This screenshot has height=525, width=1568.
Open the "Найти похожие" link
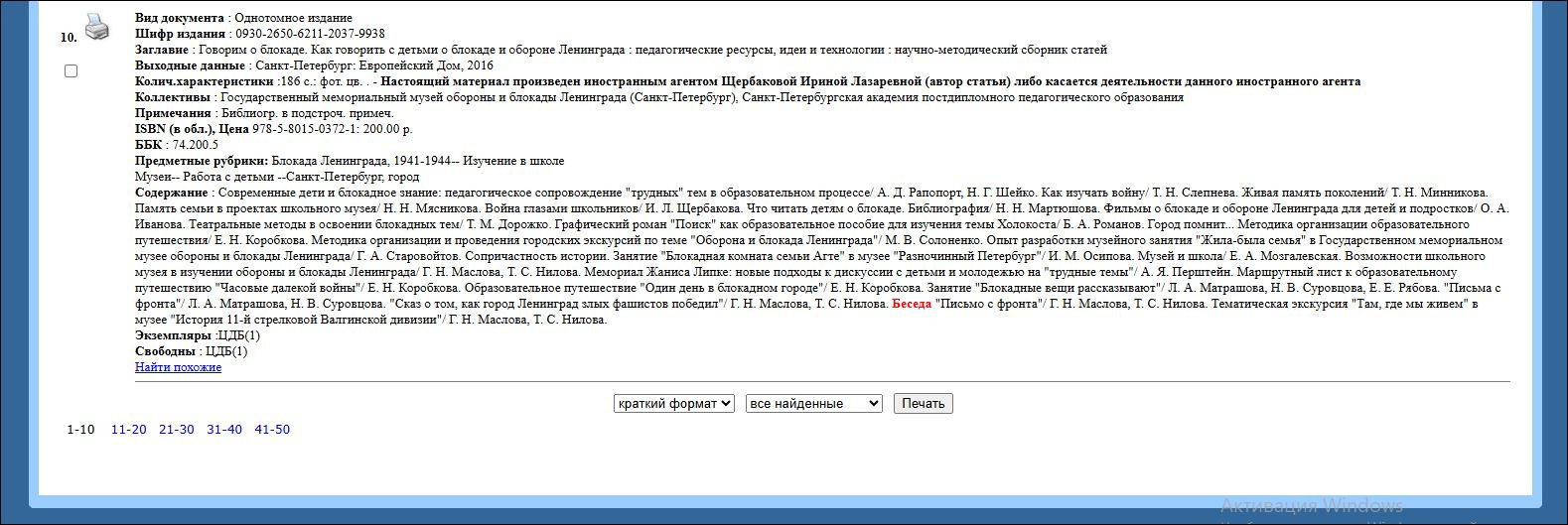pyautogui.click(x=178, y=367)
